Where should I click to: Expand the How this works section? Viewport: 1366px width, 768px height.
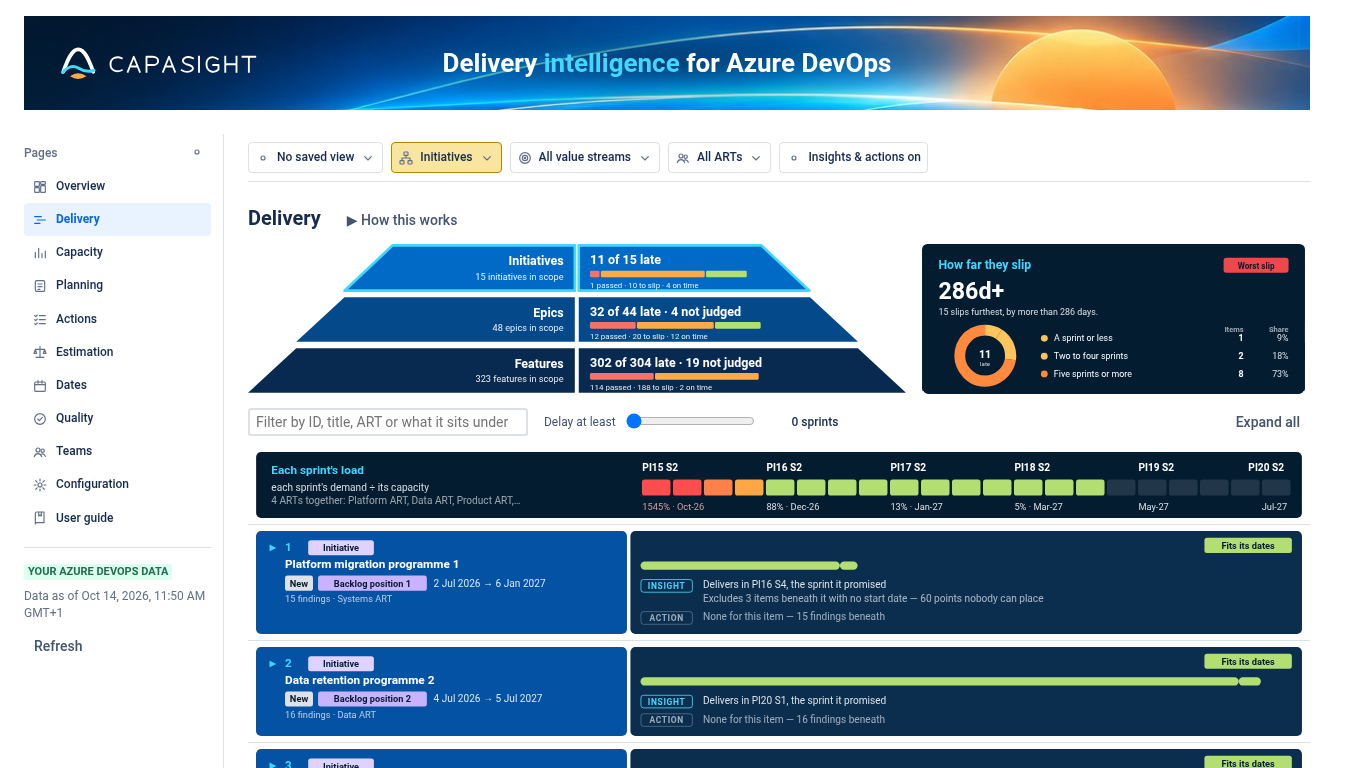tap(402, 220)
